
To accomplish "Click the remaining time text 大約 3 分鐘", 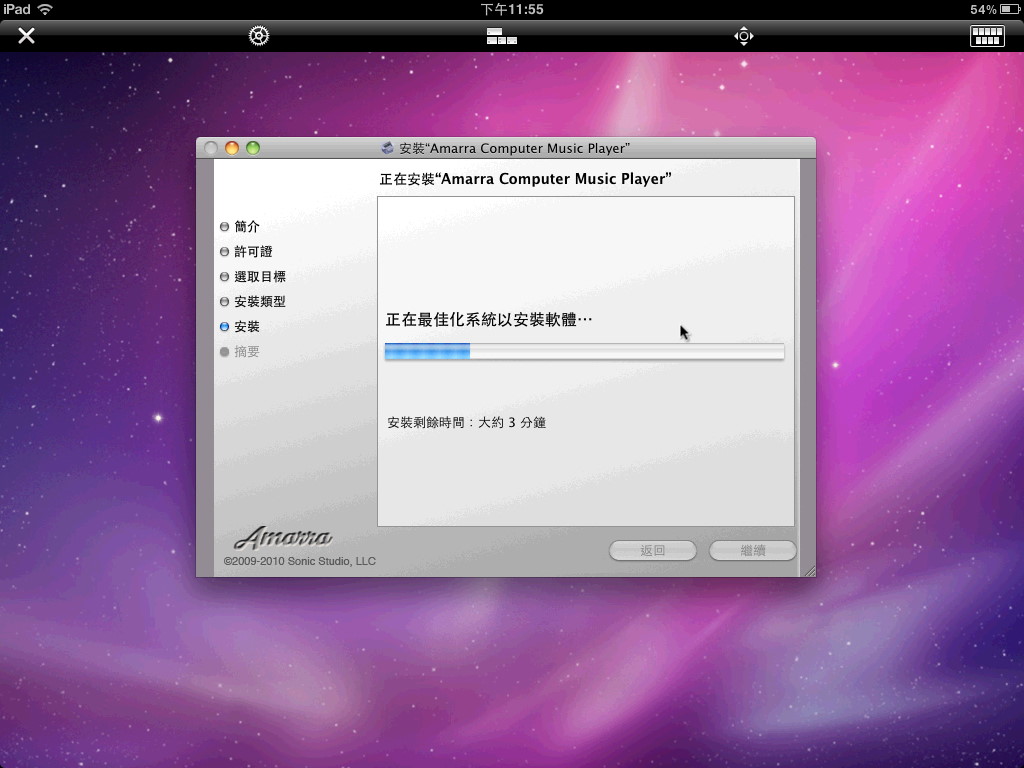I will (x=512, y=423).
